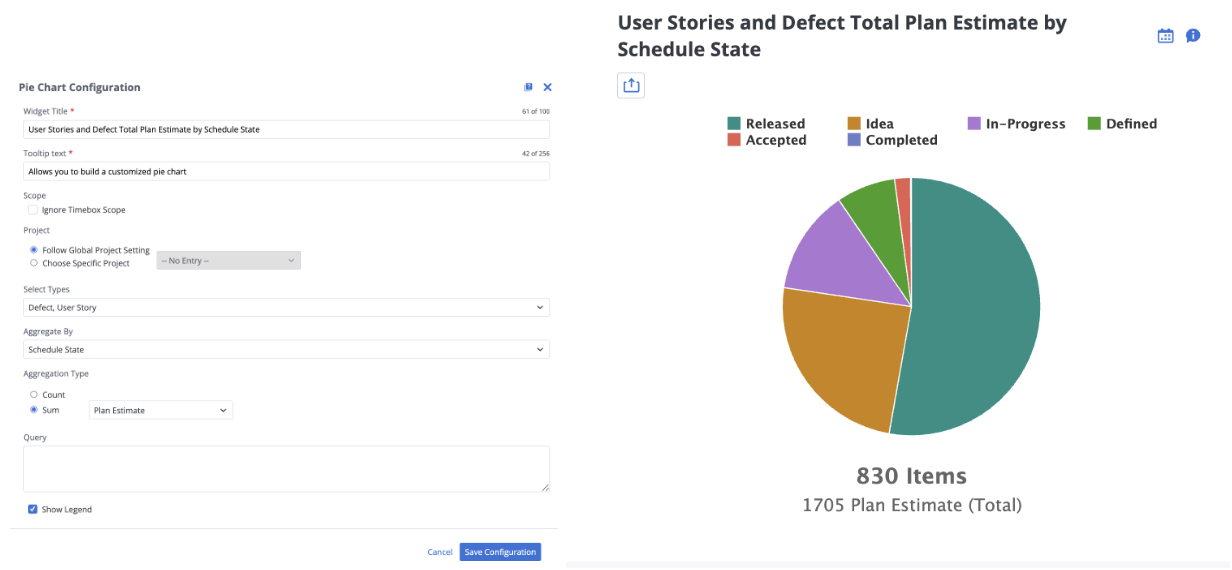Close the Pie Chart Configuration panel
This screenshot has height=570, width=1232.
(x=547, y=88)
